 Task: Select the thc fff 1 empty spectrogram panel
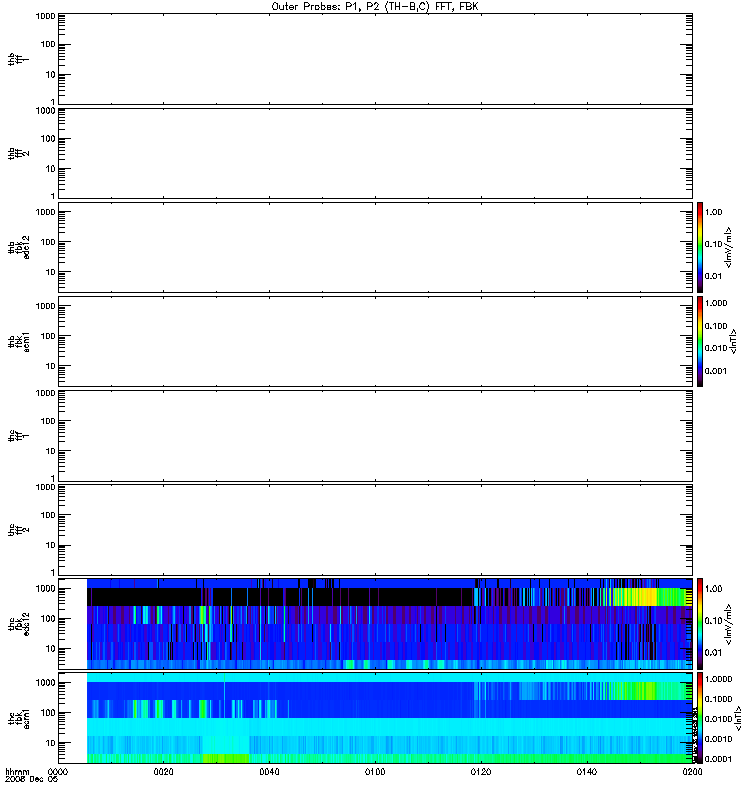[x=376, y=436]
